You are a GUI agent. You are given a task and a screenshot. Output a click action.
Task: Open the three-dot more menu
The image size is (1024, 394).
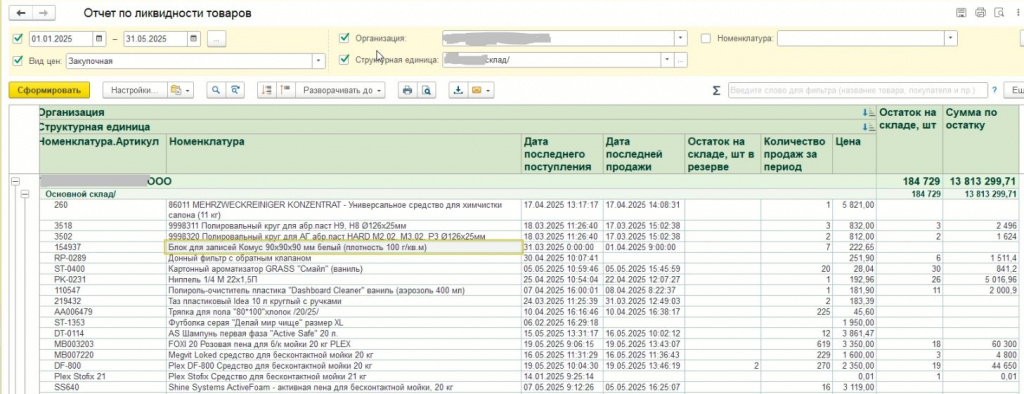click(x=1019, y=12)
